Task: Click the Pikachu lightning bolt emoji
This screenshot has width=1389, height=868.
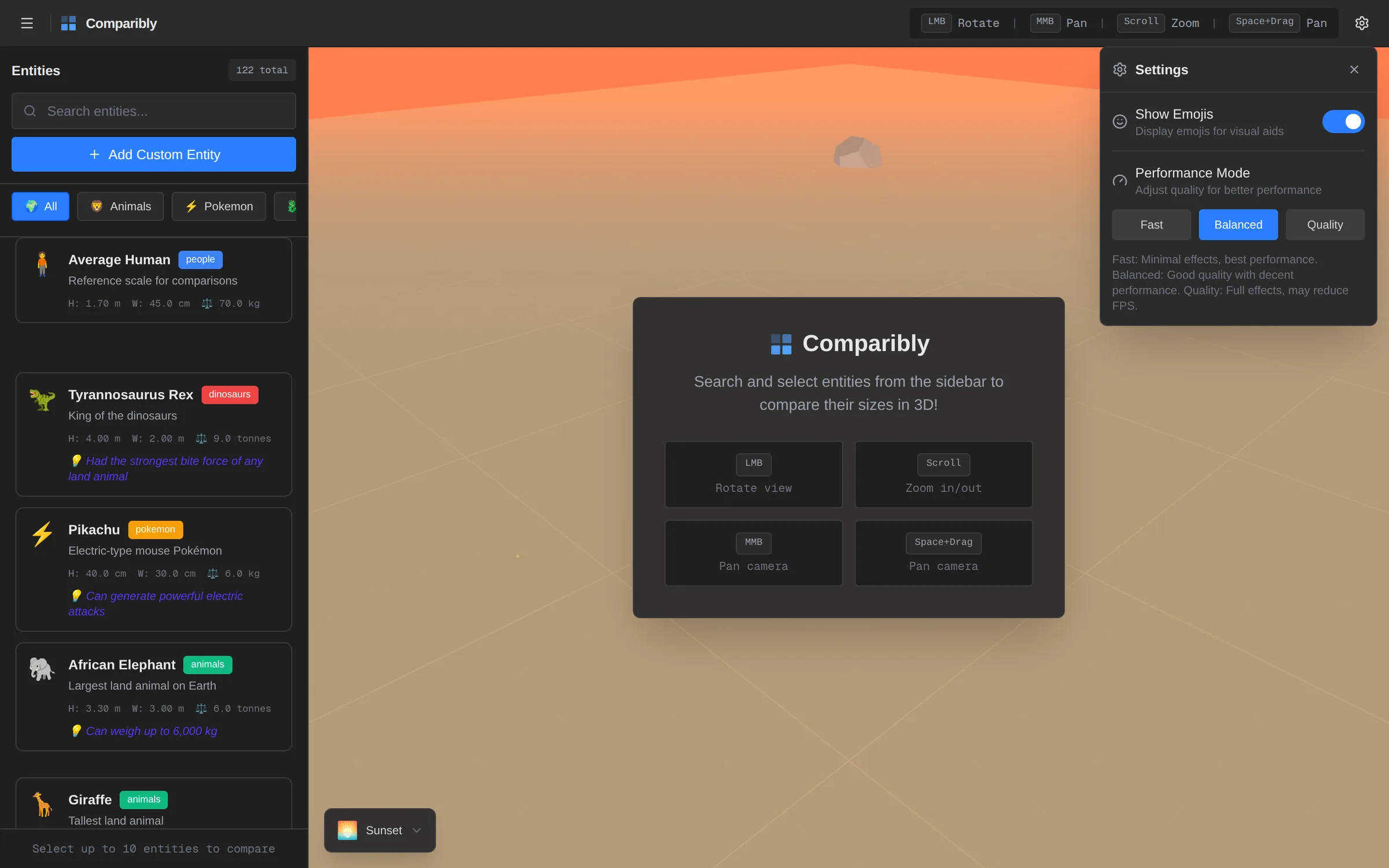Action: click(42, 534)
